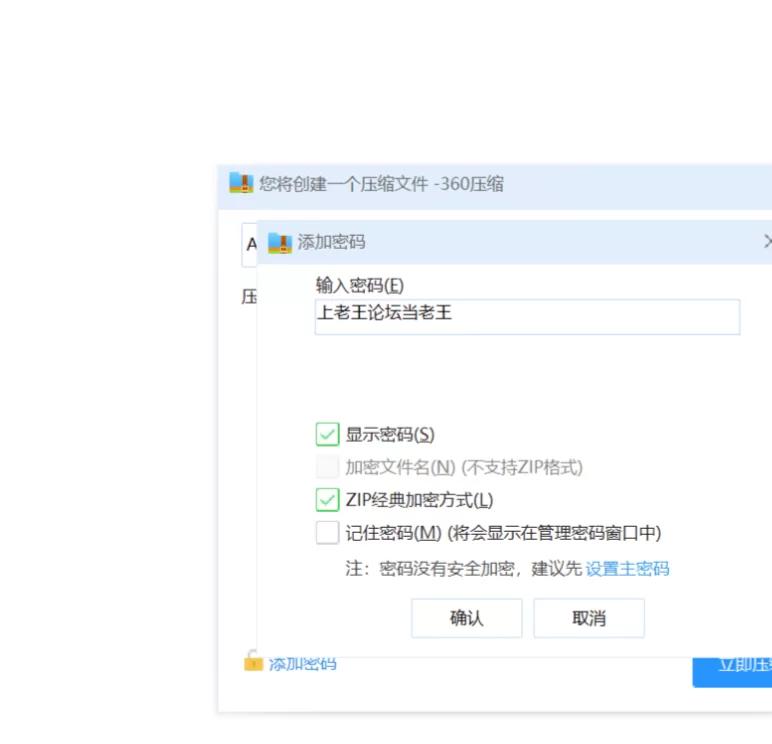Click into the 输入密码 password field

(527, 317)
